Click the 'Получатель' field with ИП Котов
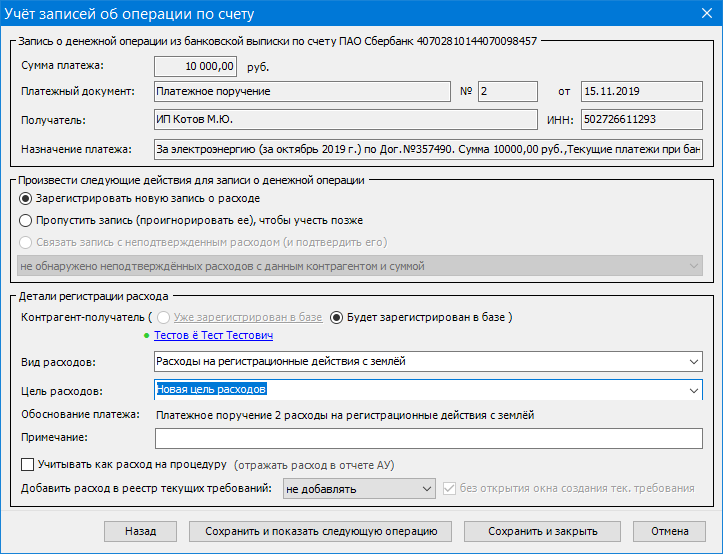Image resolution: width=723 pixels, height=554 pixels. point(345,120)
